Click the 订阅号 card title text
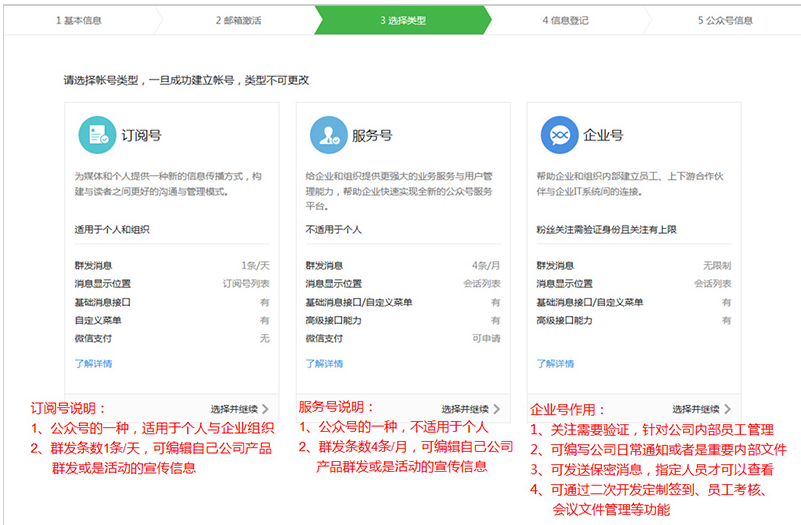The image size is (801, 525). coord(141,136)
